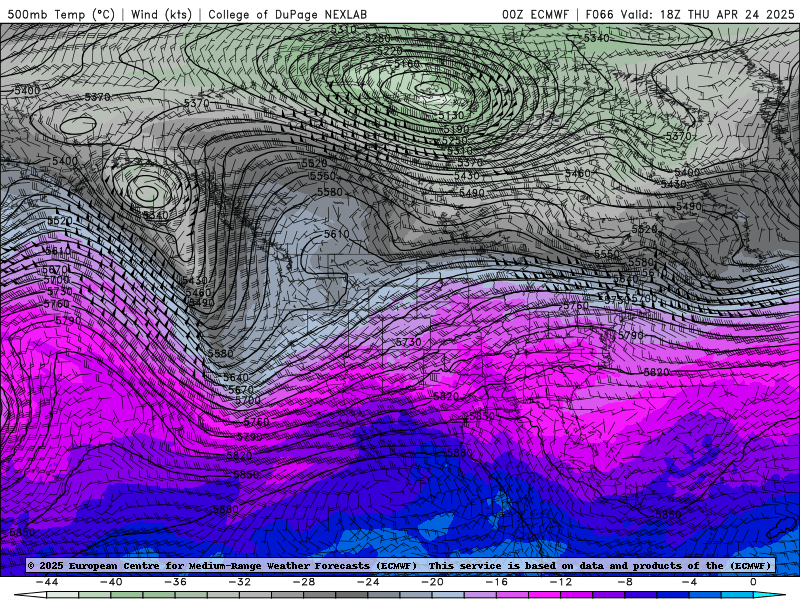Screen dimensions: 800x600
Task: Click the 5190 height contour label
Action: [x=455, y=129]
